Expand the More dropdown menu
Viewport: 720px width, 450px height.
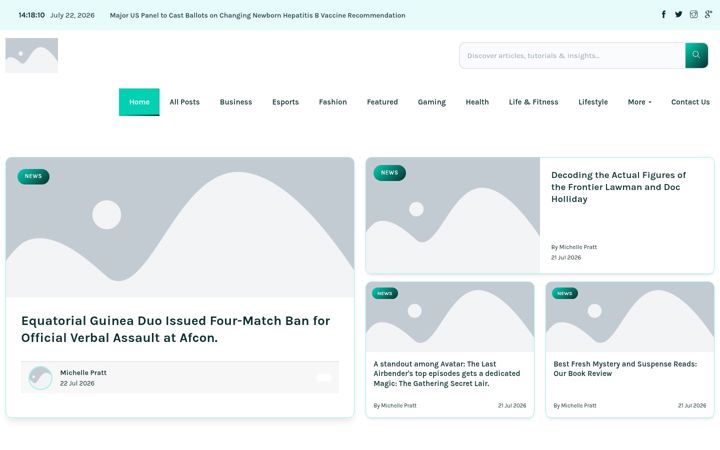tap(640, 102)
